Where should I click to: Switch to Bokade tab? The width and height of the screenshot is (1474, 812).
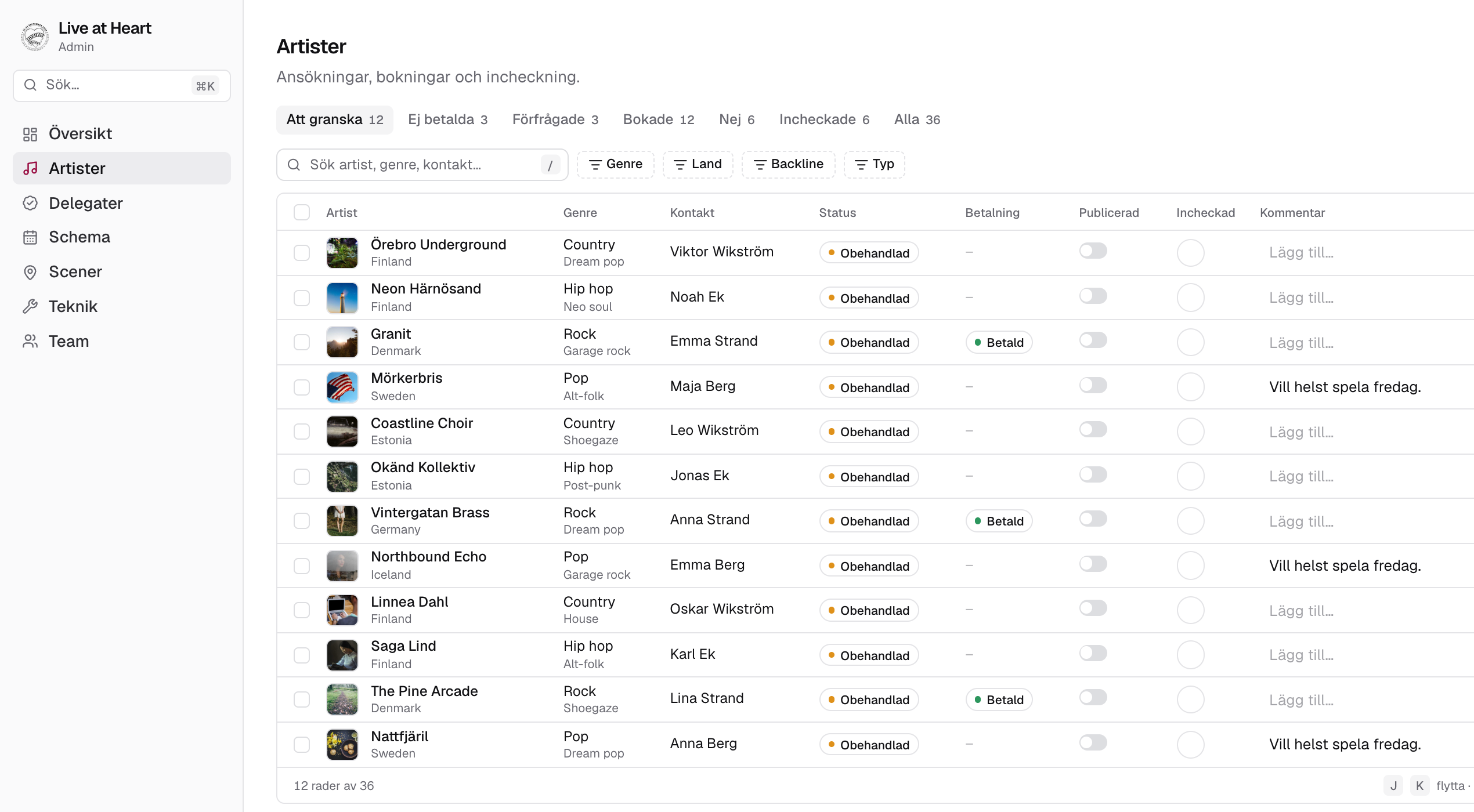pyautogui.click(x=659, y=120)
